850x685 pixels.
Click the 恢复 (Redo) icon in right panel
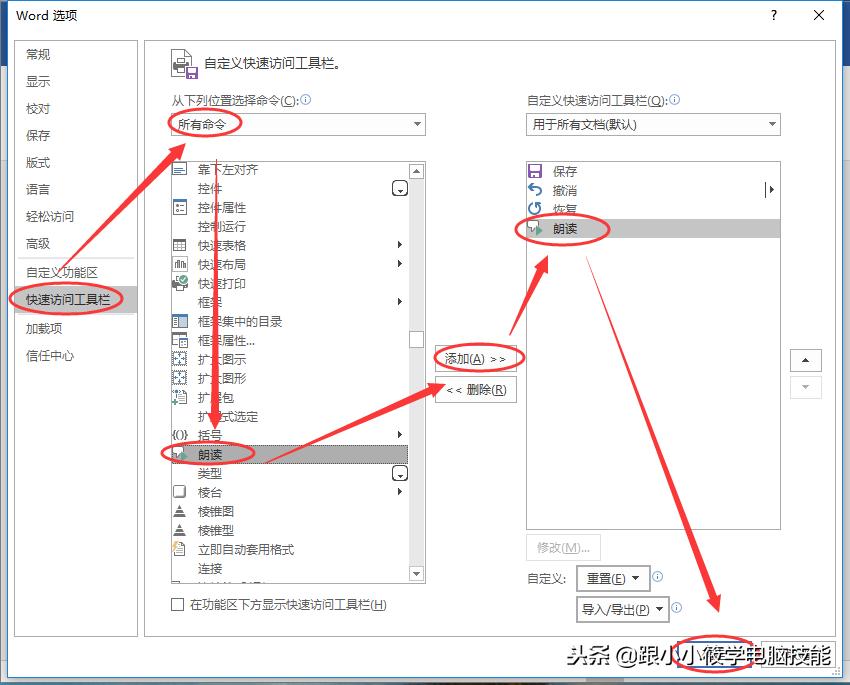pyautogui.click(x=536, y=208)
